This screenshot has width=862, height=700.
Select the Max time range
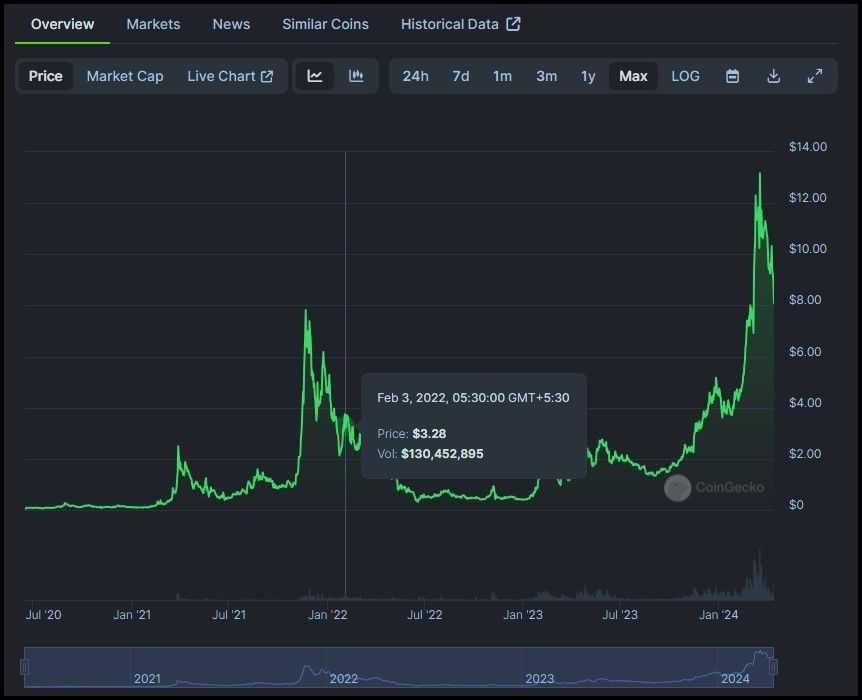632,75
